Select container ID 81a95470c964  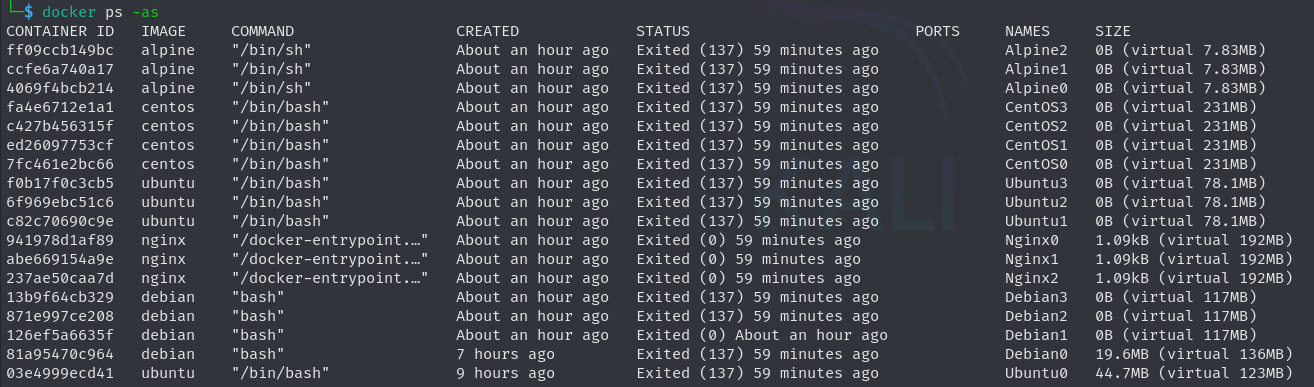[60, 354]
